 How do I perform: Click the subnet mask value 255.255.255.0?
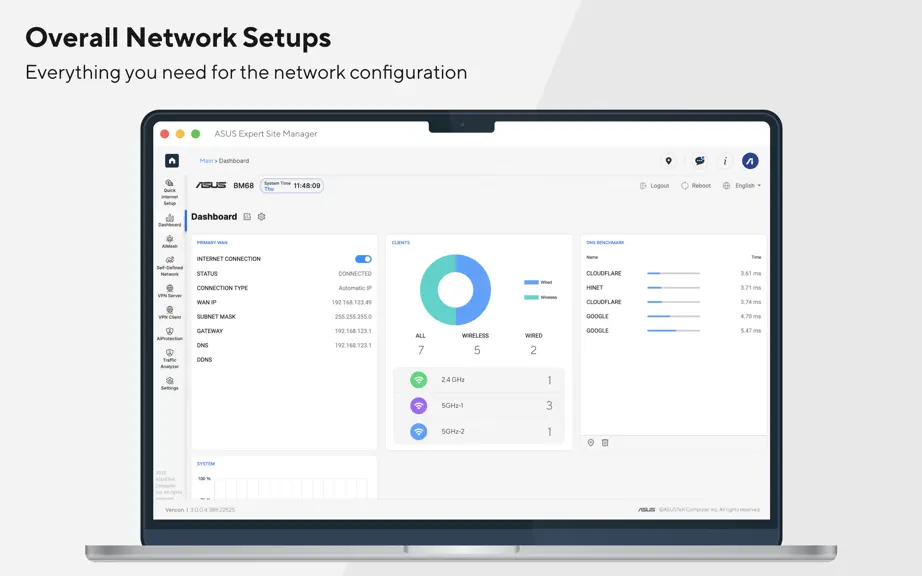(x=353, y=316)
